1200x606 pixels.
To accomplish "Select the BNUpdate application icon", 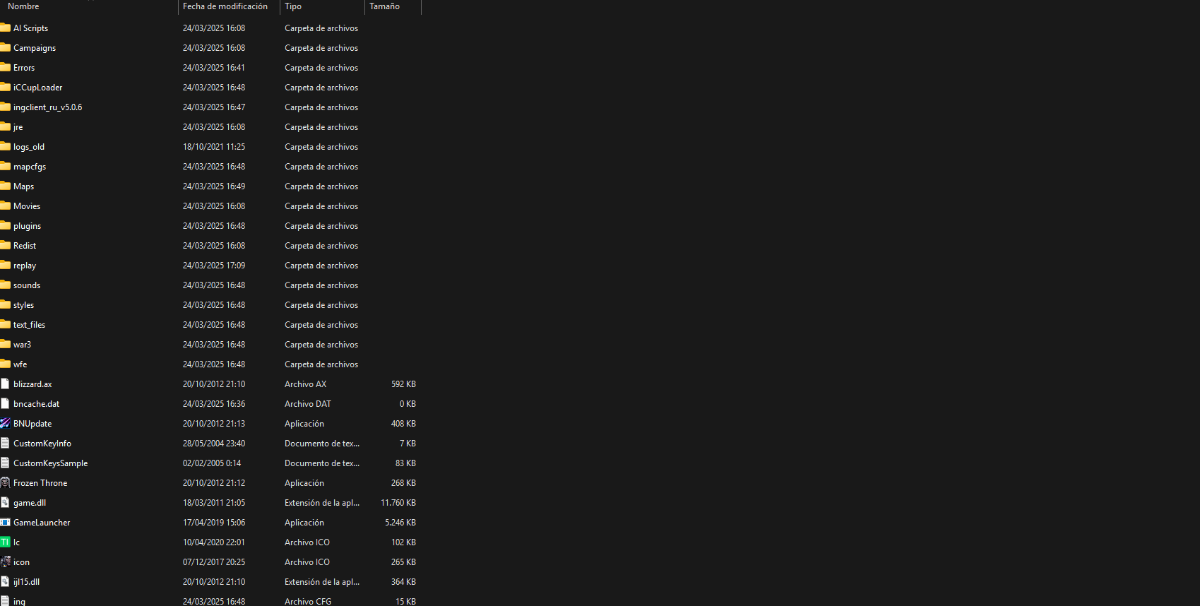I will [5, 424].
